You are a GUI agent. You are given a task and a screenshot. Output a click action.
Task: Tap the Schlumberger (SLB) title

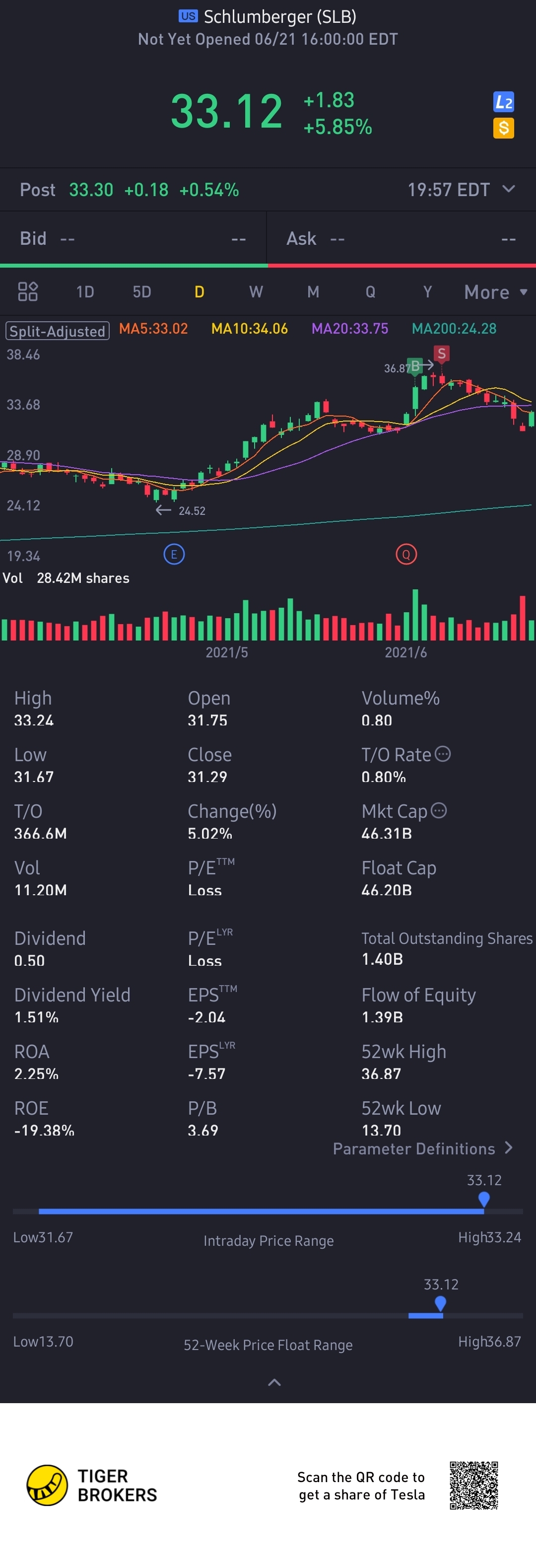point(280,16)
